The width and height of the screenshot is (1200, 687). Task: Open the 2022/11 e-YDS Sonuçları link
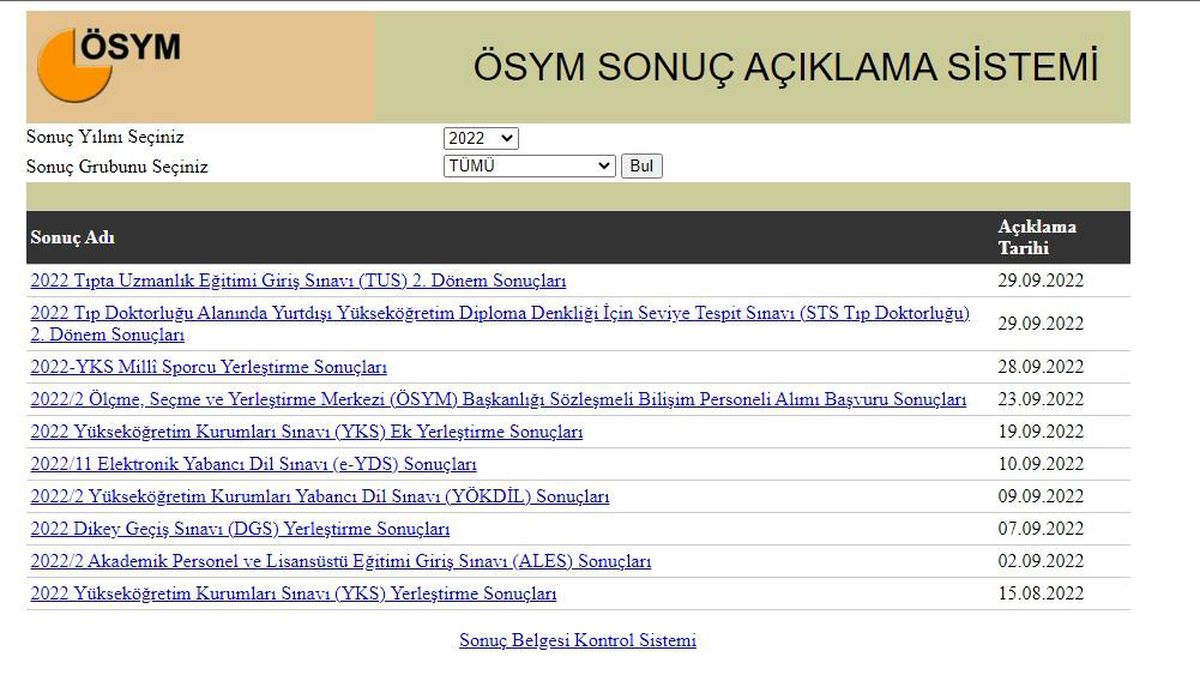[253, 464]
